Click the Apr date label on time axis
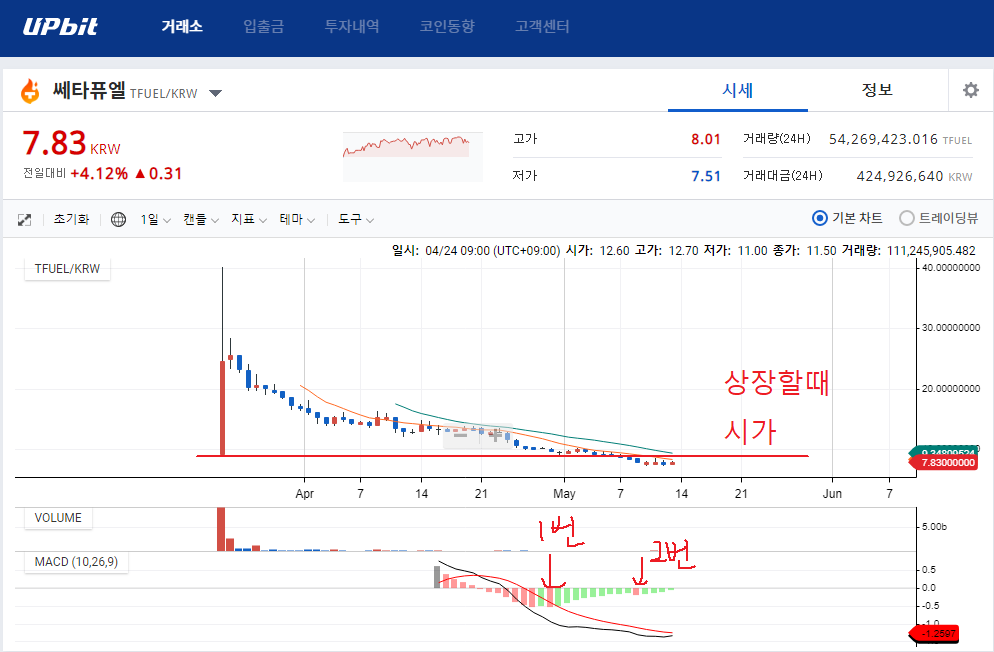This screenshot has height=652, width=994. (305, 494)
